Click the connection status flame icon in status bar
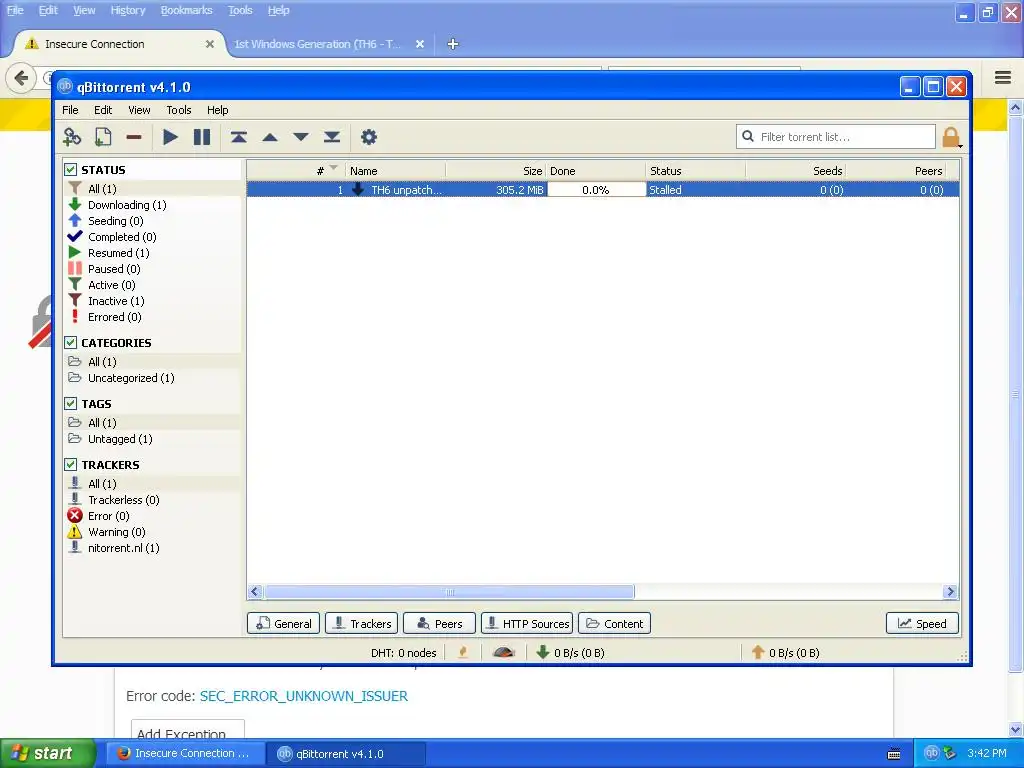The width and height of the screenshot is (1024, 768). (x=463, y=652)
